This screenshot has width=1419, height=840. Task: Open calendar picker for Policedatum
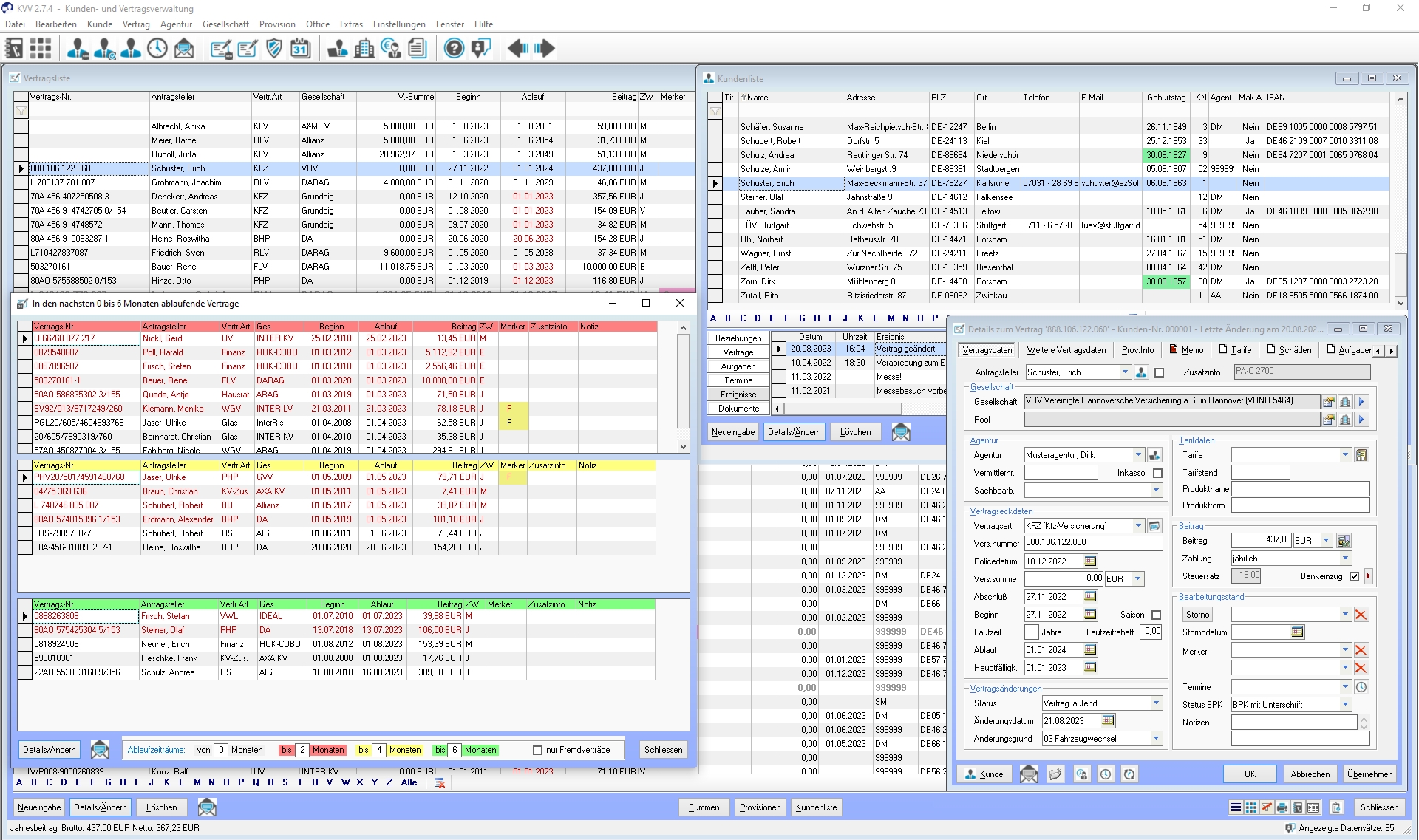tap(1090, 561)
